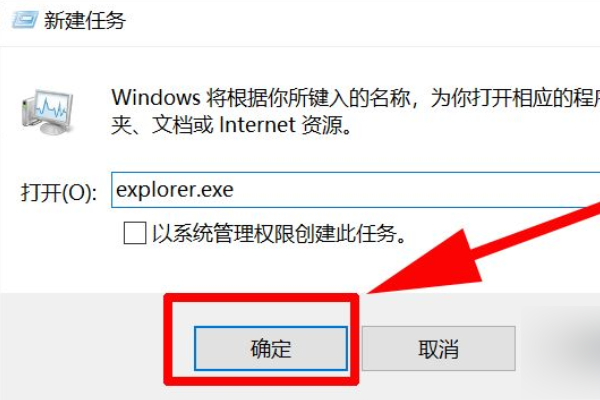Screen dimensions: 600x400
Task: Click the gray footer area beside 取消
Action: click(x=555, y=348)
